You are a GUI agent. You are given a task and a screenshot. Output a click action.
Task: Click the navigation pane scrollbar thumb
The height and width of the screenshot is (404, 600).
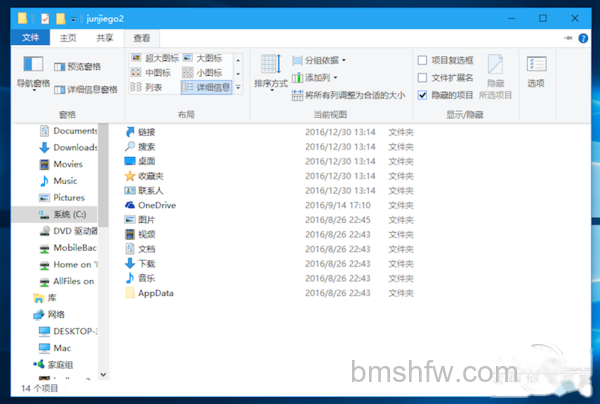click(x=103, y=175)
